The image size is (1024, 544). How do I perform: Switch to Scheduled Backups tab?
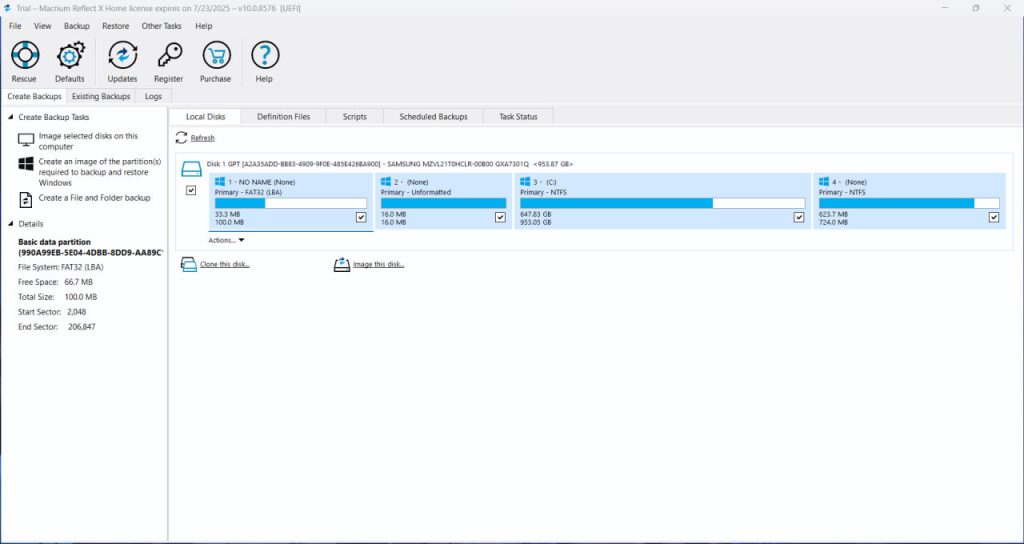[434, 117]
